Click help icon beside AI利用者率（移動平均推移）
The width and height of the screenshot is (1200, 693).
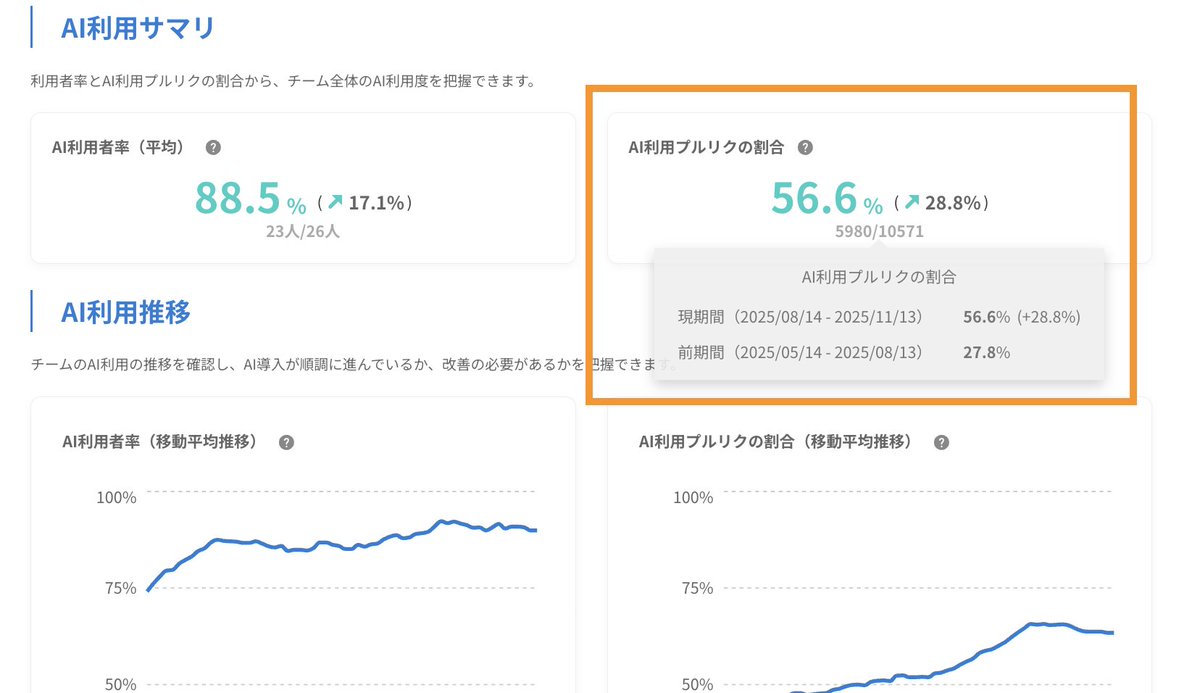[286, 442]
